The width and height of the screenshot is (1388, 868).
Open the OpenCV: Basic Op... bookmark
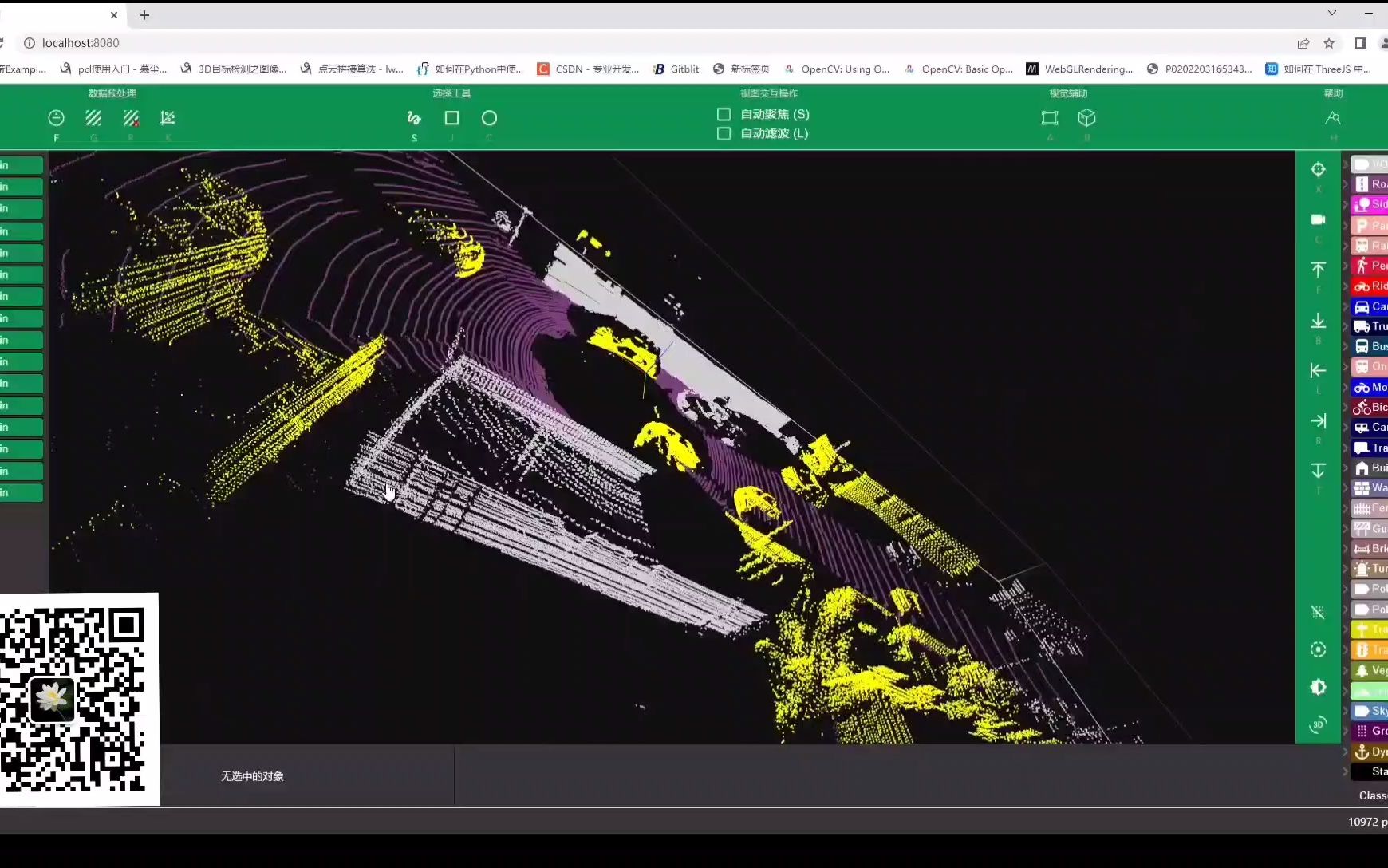958,69
